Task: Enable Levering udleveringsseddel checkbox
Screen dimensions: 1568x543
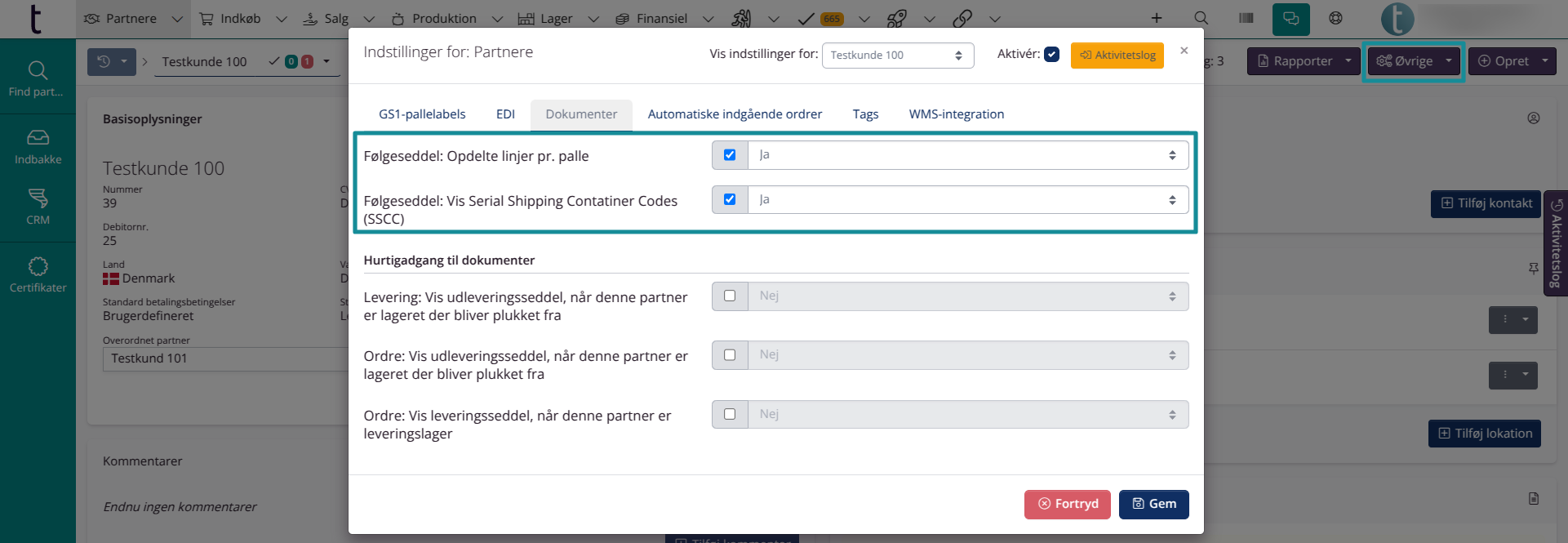Action: (730, 296)
